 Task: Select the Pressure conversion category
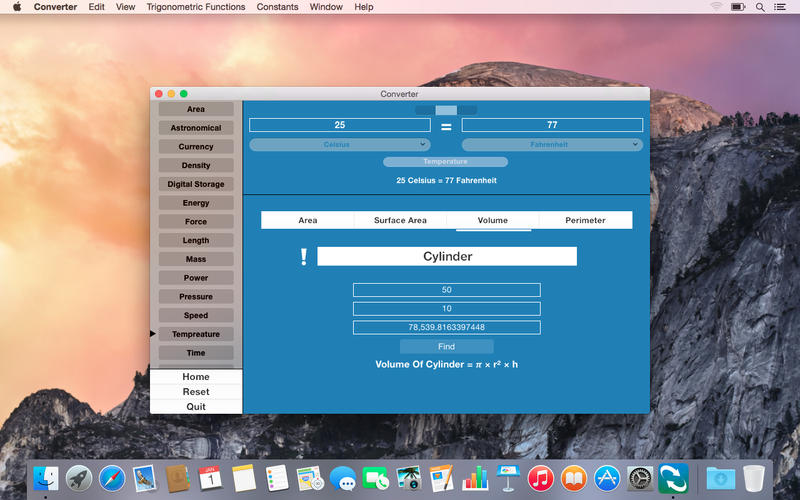point(196,296)
